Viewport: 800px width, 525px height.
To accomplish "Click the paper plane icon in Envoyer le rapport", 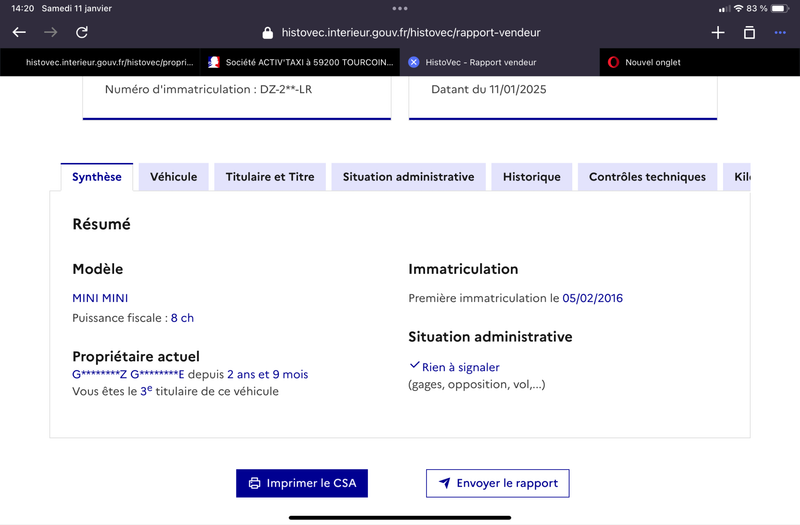I will click(x=445, y=483).
